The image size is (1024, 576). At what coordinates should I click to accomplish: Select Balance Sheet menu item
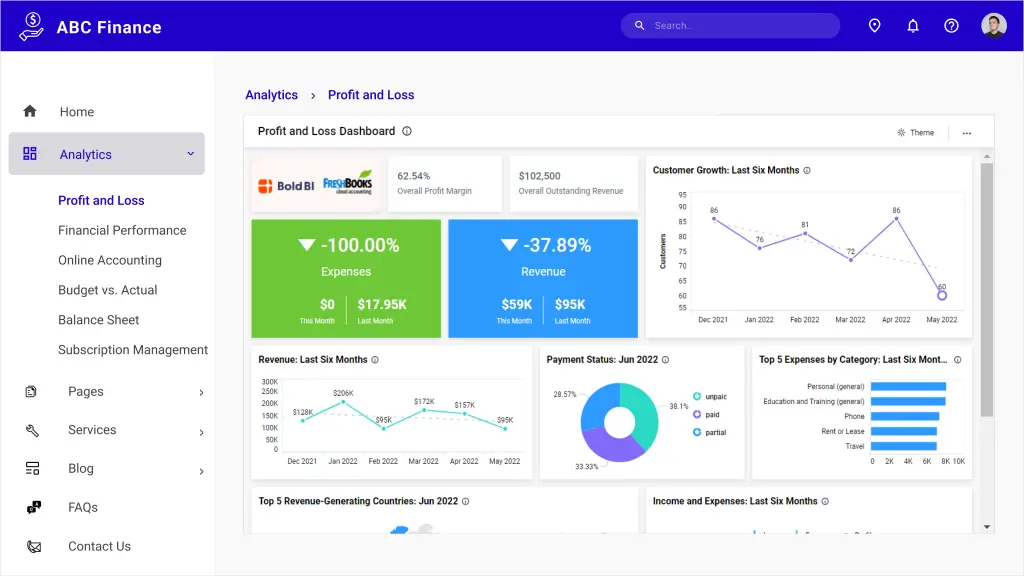pyautogui.click(x=99, y=320)
